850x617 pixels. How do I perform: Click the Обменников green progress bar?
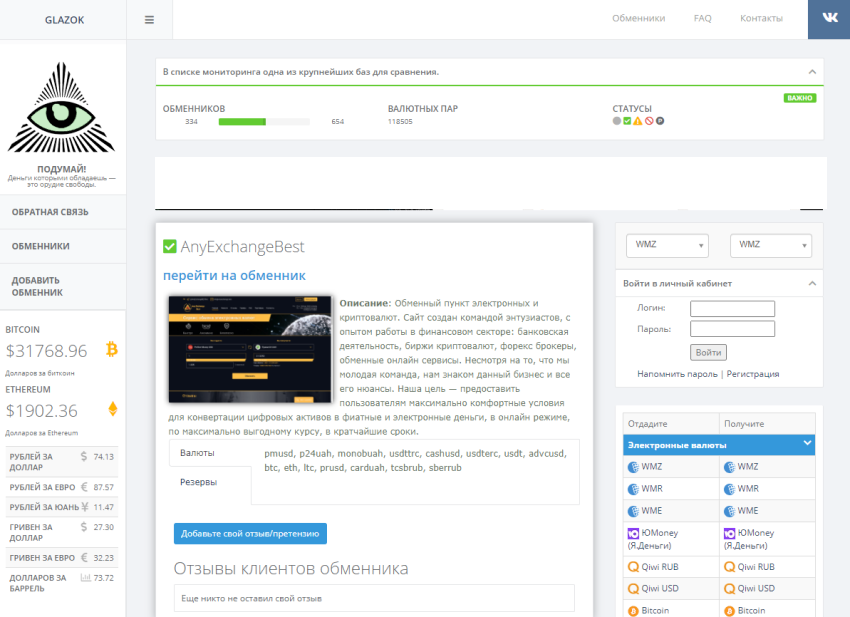tap(264, 122)
